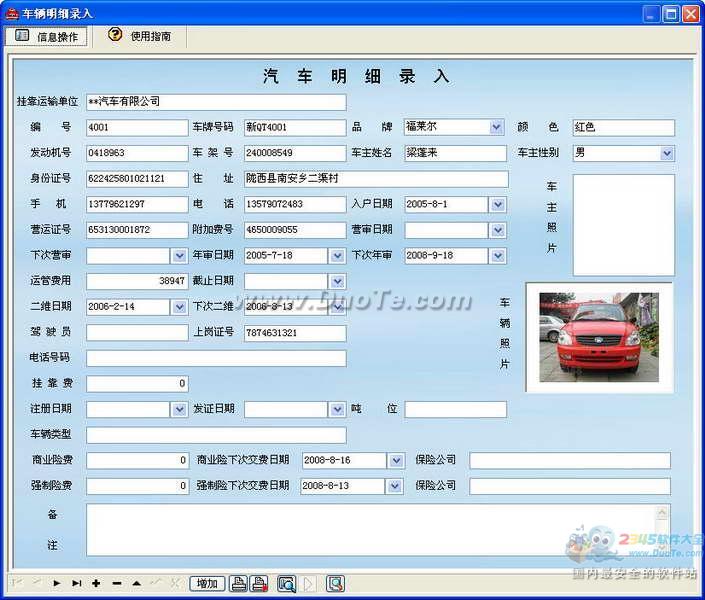The image size is (705, 600).
Task: Click the next record navigator arrow
Action: coord(57,583)
